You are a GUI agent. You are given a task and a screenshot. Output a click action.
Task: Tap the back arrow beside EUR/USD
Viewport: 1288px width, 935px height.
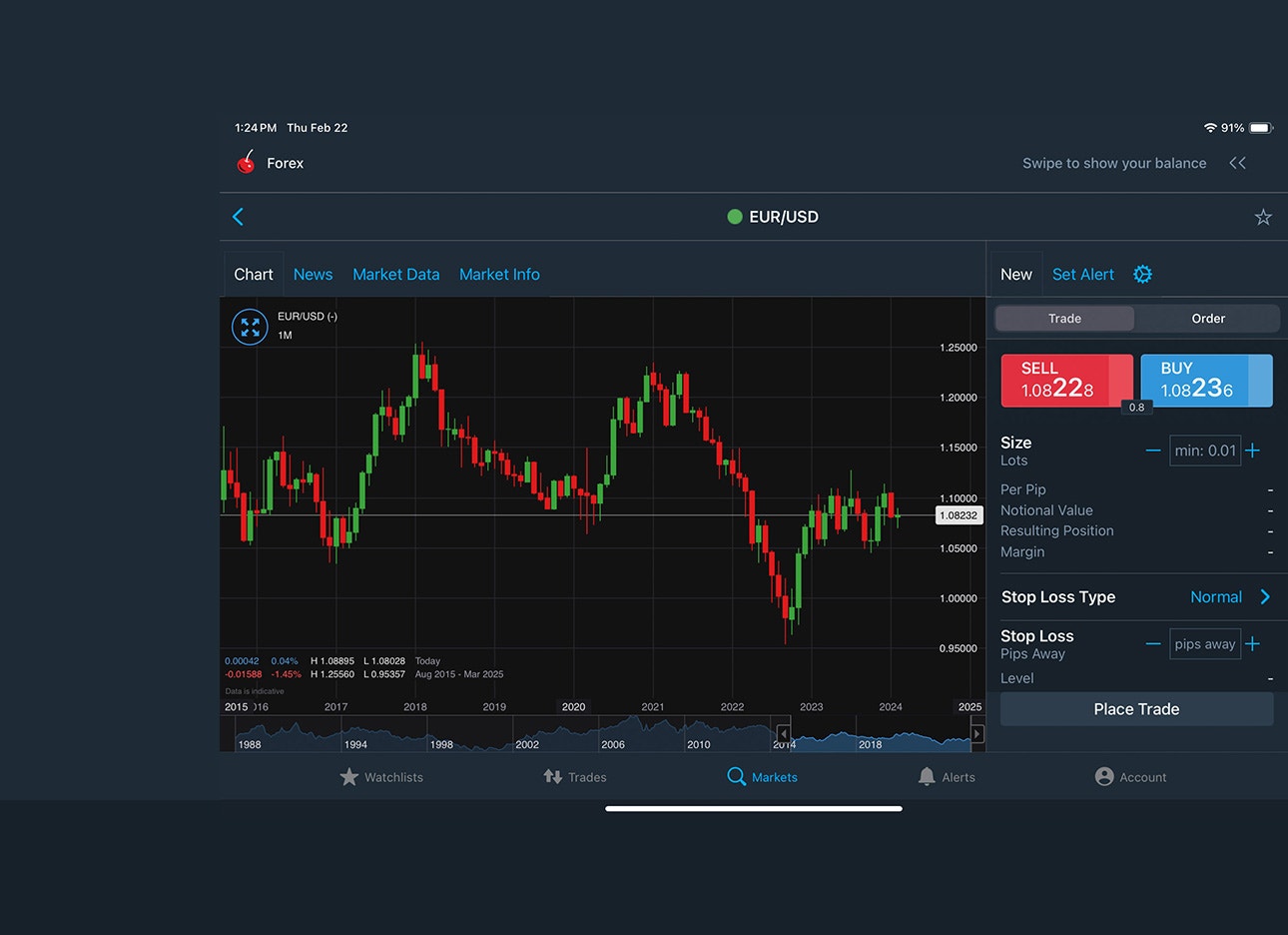[x=238, y=216]
